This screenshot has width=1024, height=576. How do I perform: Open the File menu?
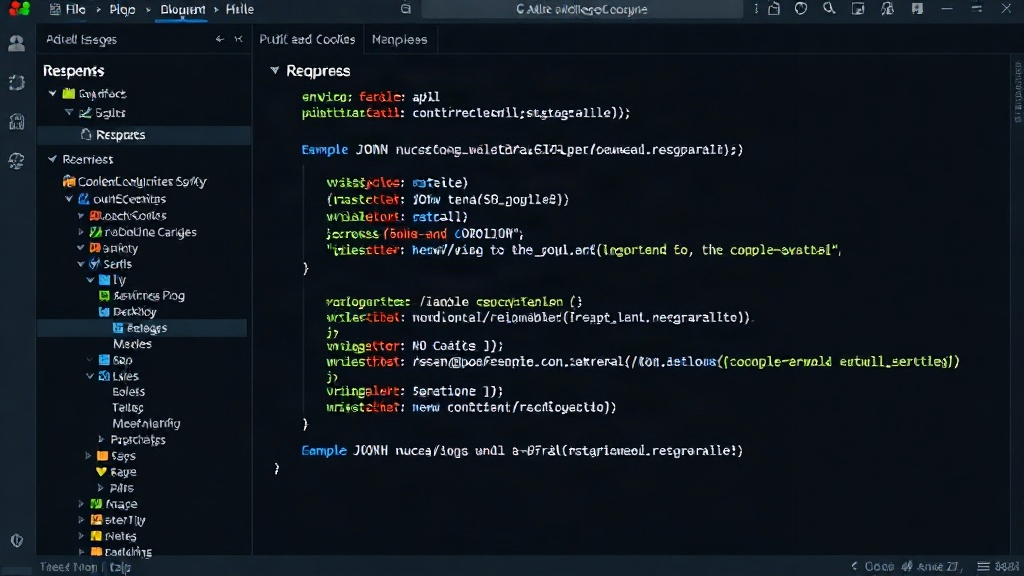(x=75, y=9)
